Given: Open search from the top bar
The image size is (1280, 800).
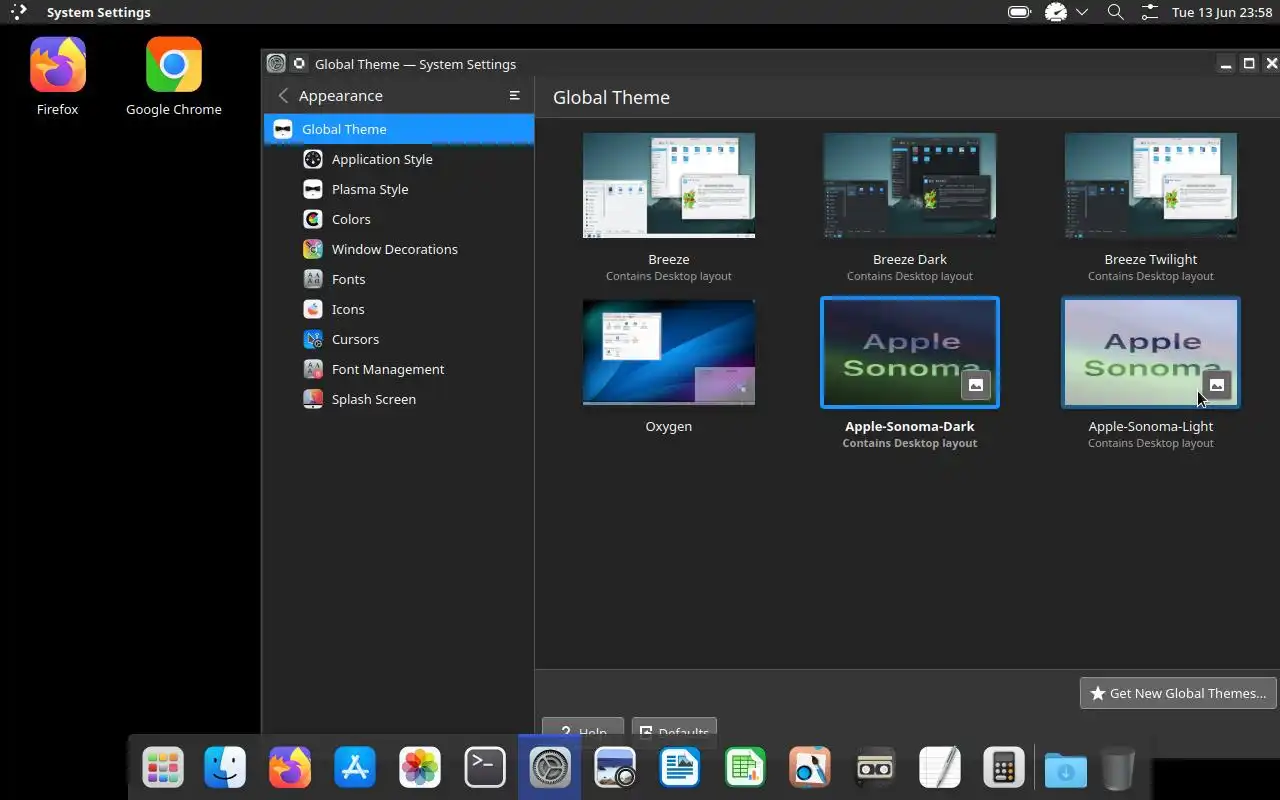Looking at the screenshot, I should point(1116,12).
